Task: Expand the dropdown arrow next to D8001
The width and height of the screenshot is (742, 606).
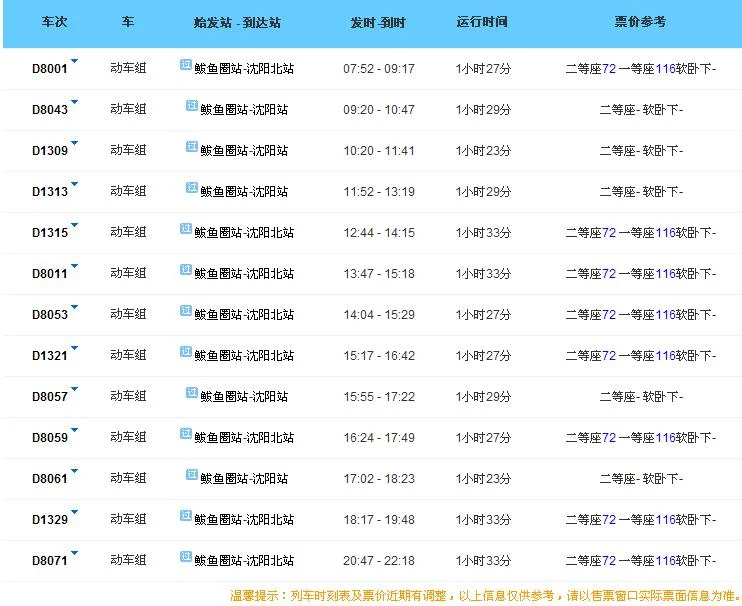Action: click(x=74, y=62)
